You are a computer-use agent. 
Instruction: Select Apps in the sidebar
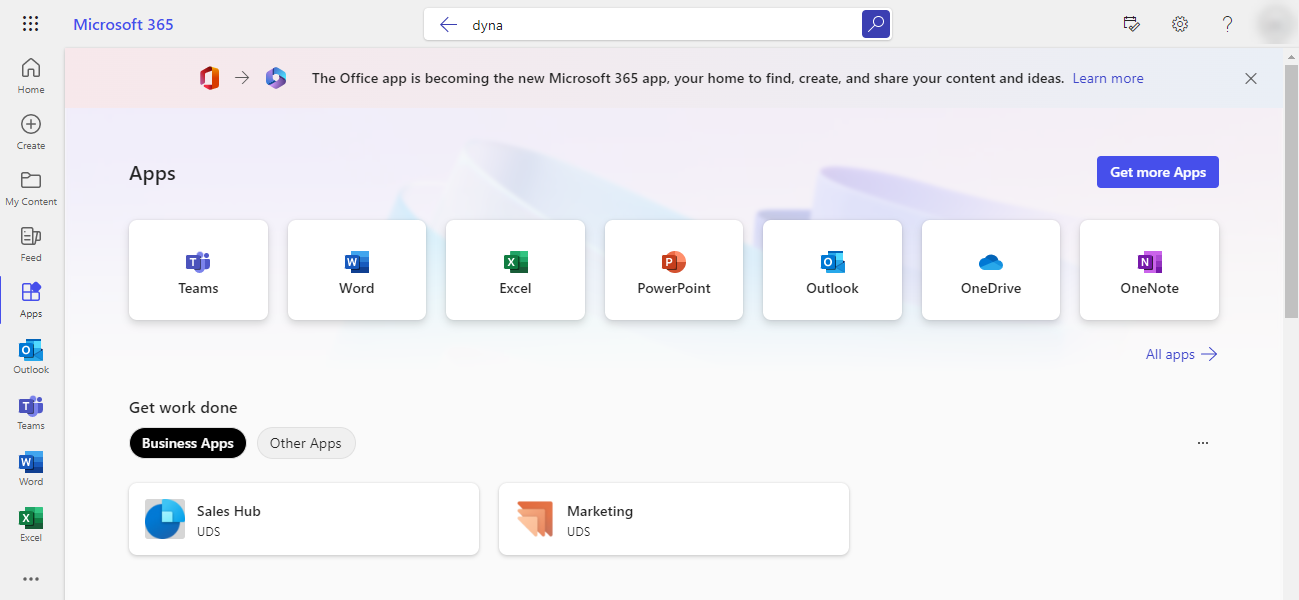[31, 300]
